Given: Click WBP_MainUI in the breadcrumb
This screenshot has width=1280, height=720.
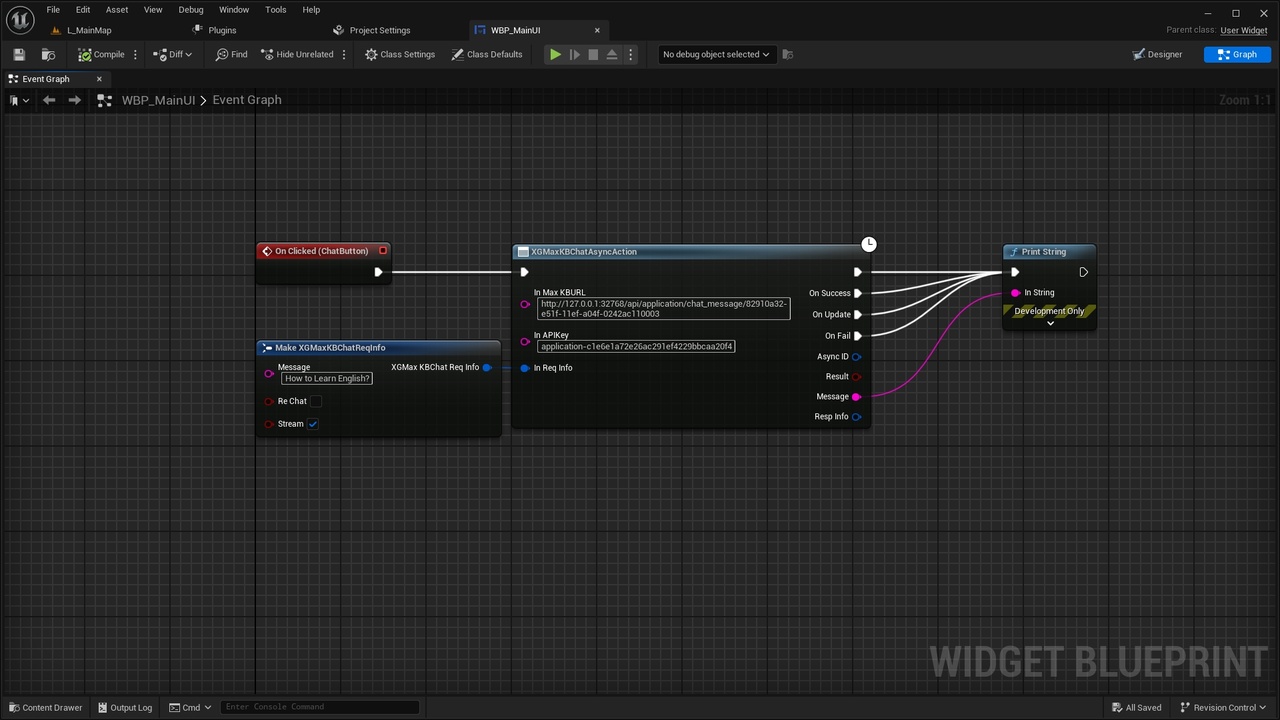Looking at the screenshot, I should tap(158, 100).
